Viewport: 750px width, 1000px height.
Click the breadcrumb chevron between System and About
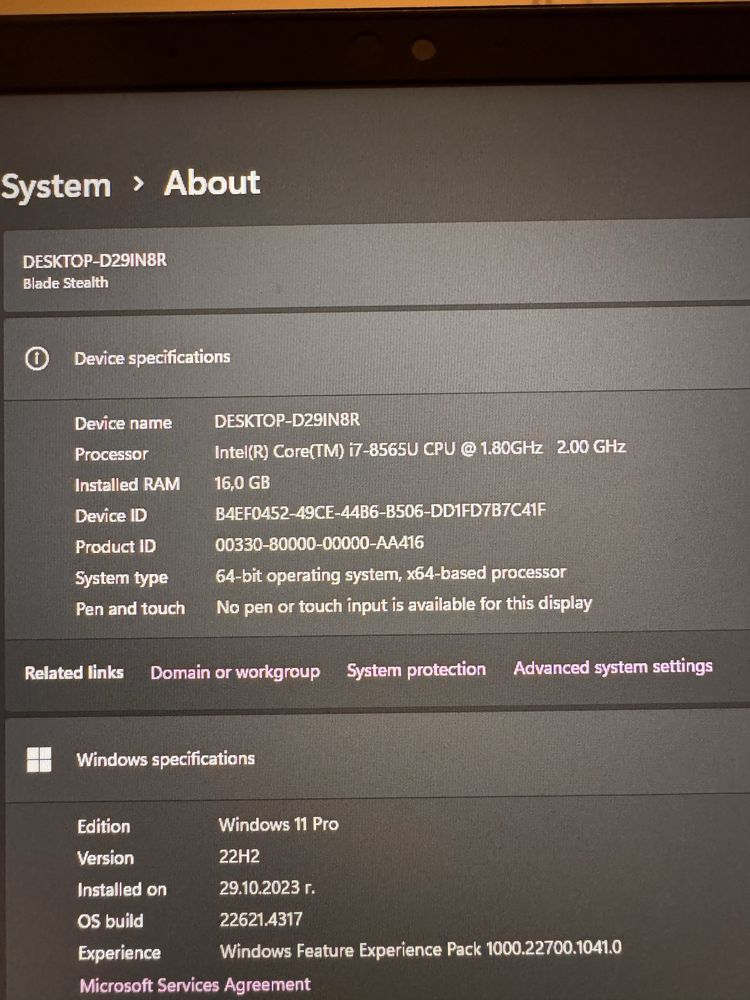138,184
